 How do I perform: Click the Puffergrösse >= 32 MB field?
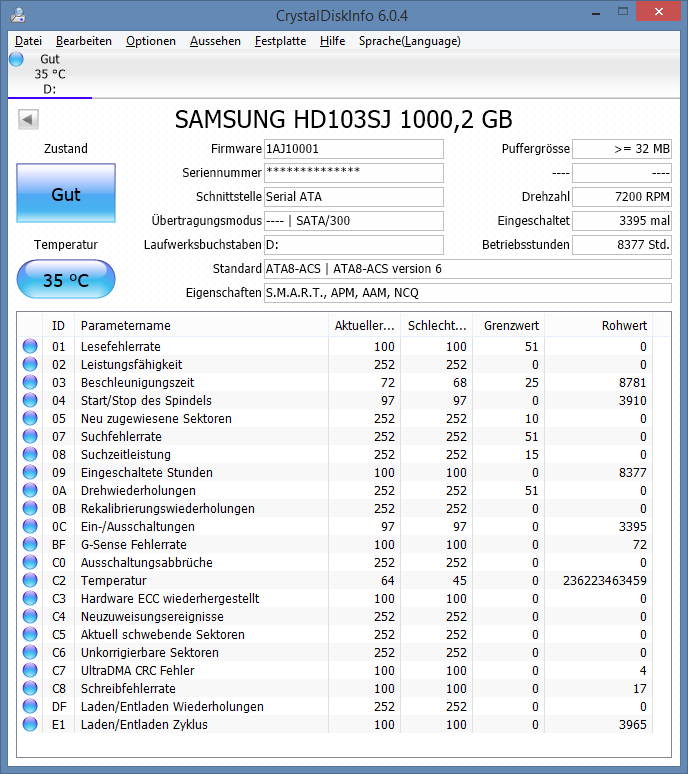click(622, 149)
